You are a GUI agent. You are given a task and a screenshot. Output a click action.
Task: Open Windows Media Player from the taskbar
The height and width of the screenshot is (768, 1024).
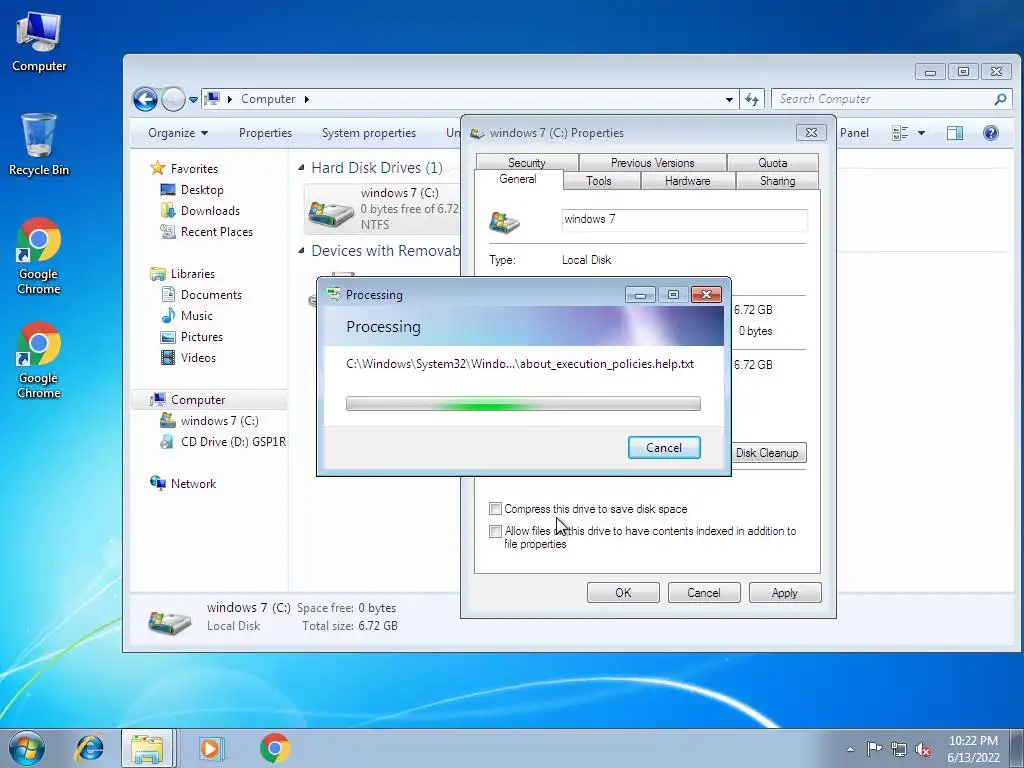211,748
